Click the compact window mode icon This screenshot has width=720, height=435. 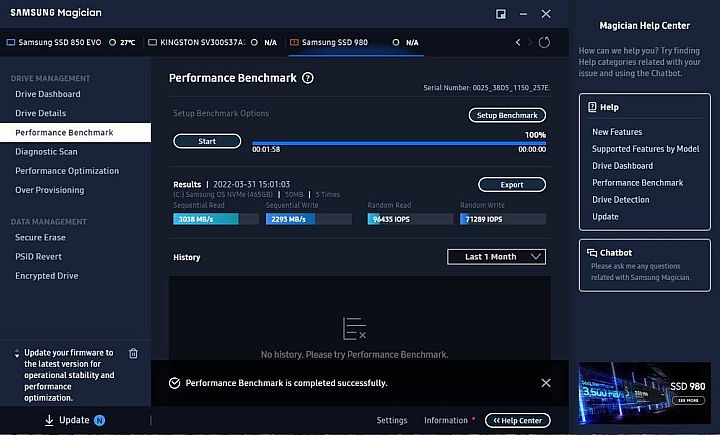click(x=501, y=14)
